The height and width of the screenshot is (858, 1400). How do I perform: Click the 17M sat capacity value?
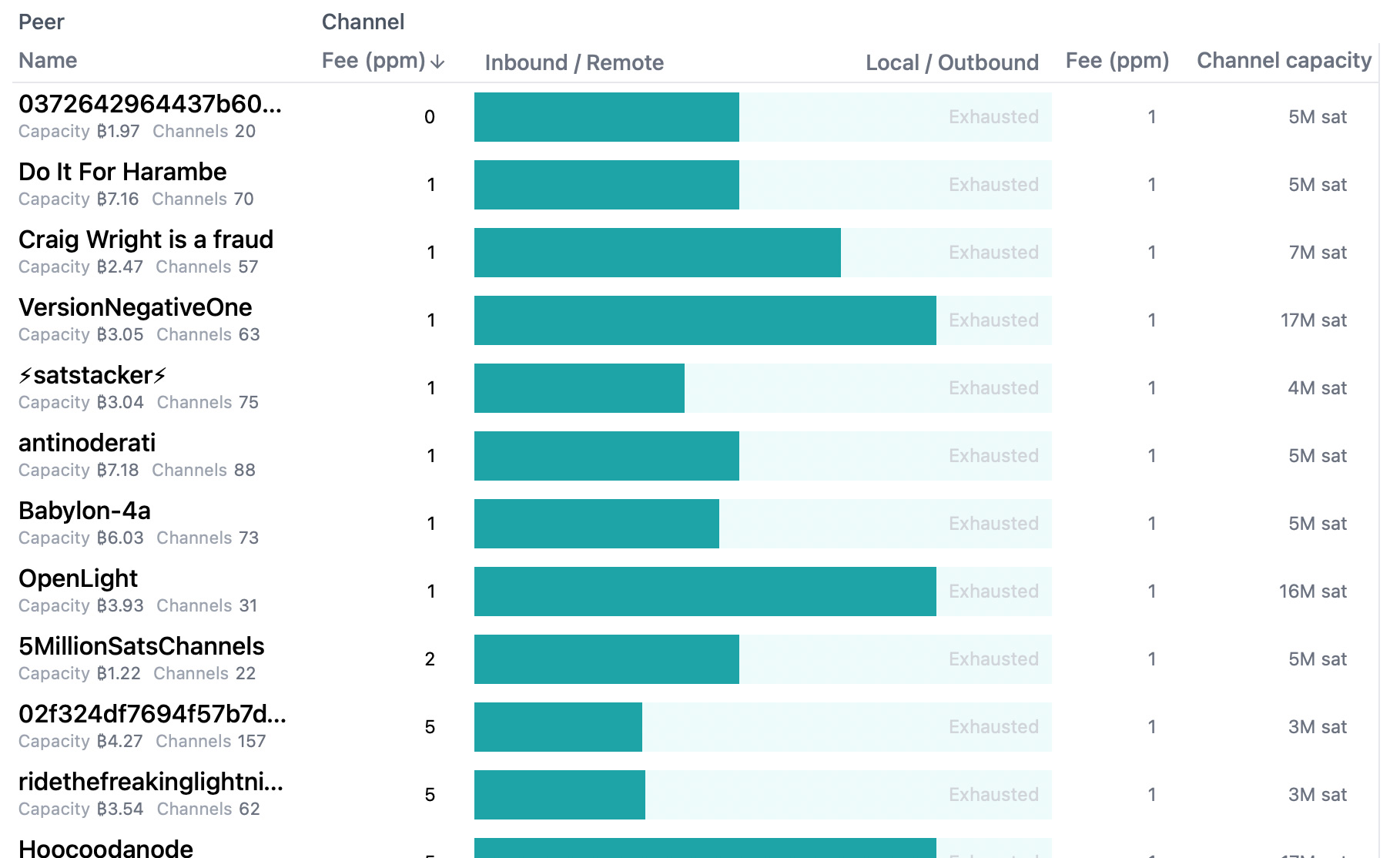pyautogui.click(x=1313, y=320)
